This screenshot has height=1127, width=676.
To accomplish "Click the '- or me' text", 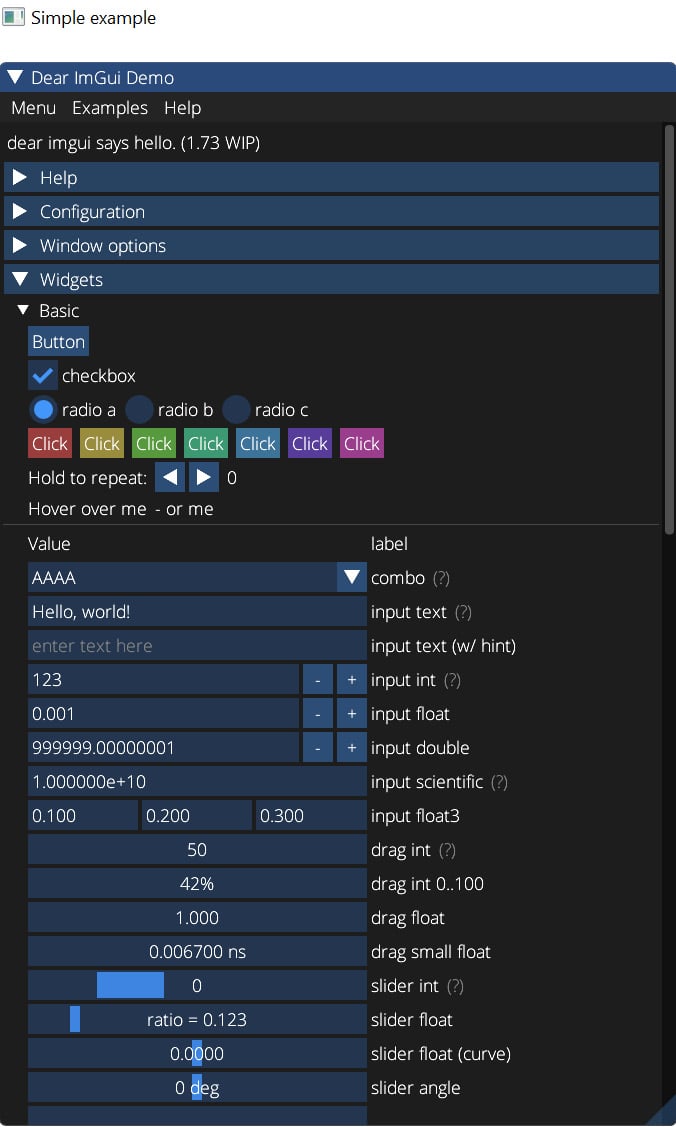I will click(184, 509).
